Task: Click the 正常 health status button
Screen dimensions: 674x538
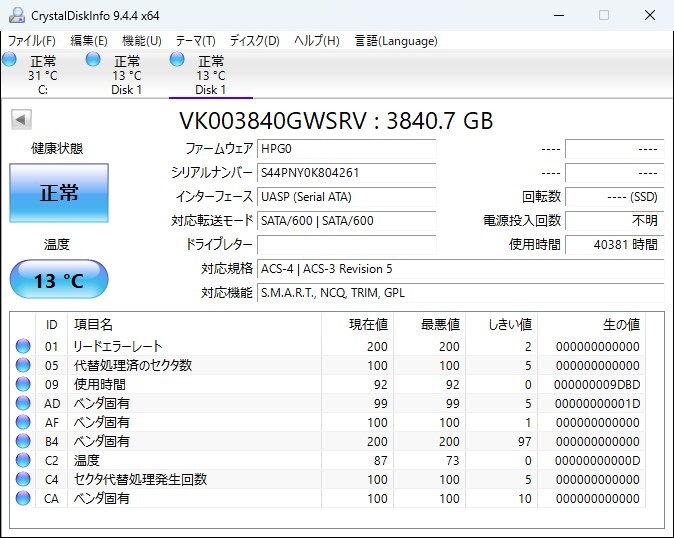Action: [x=59, y=193]
